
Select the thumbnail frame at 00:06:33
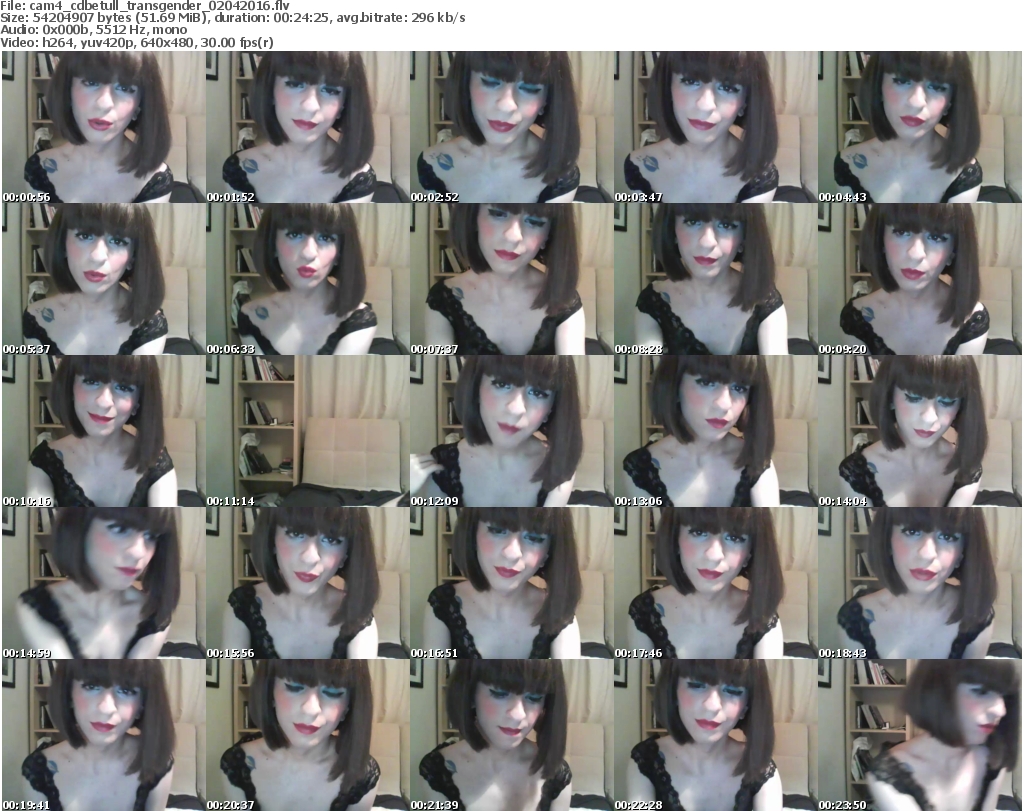(x=308, y=279)
